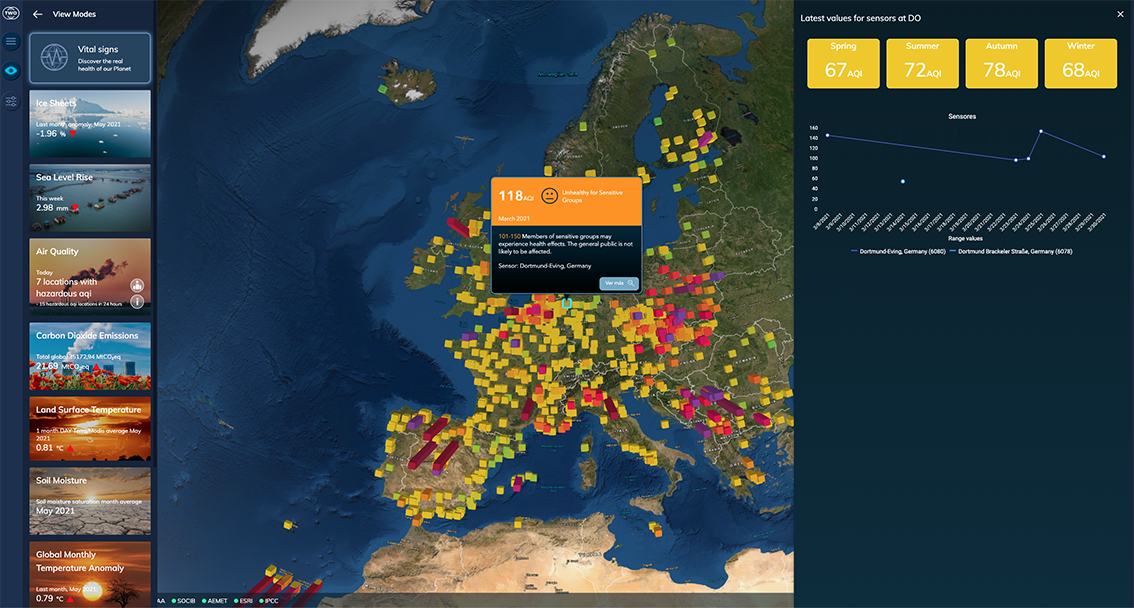Open Global Monthly Temperature Anomaly card
The height and width of the screenshot is (608, 1134).
pos(90,574)
